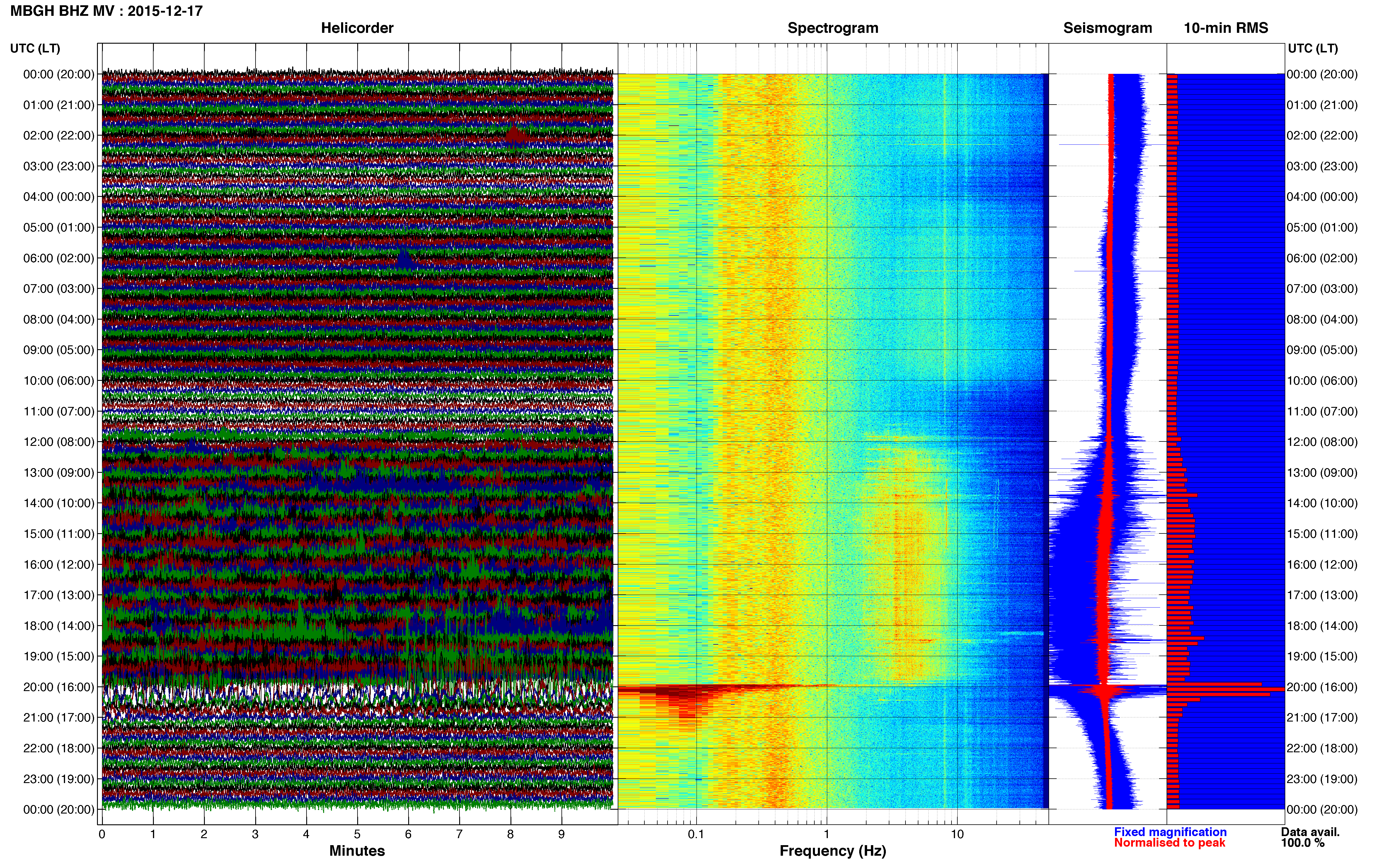This screenshot has height=868, width=1389.
Task: Click the tallest red RMS bar at 20:00
Action: click(1225, 689)
